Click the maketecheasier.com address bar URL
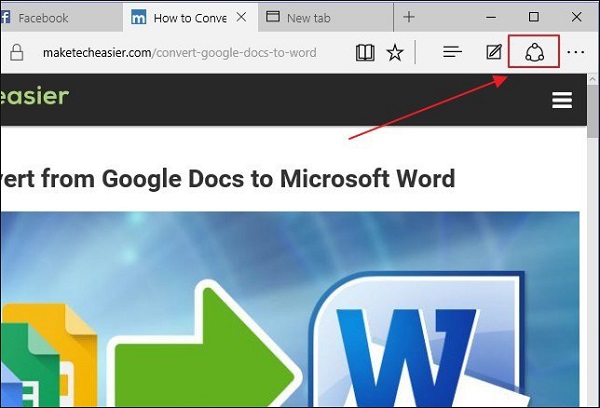This screenshot has height=408, width=600. [x=180, y=52]
